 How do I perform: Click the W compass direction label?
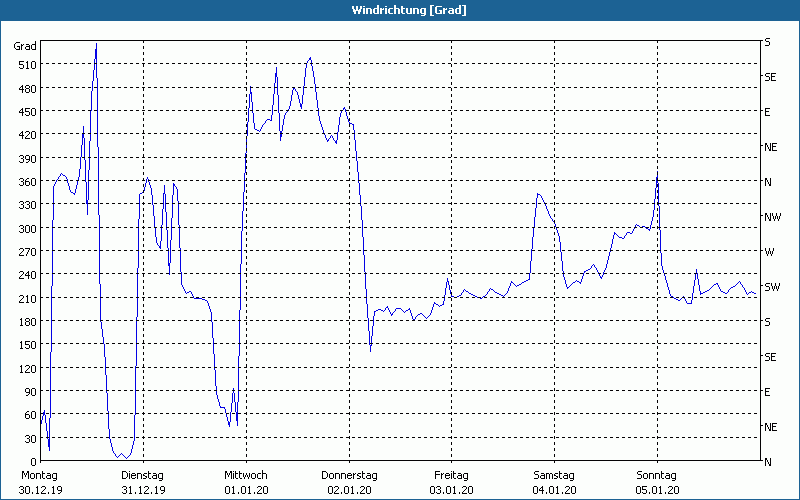pos(769,252)
